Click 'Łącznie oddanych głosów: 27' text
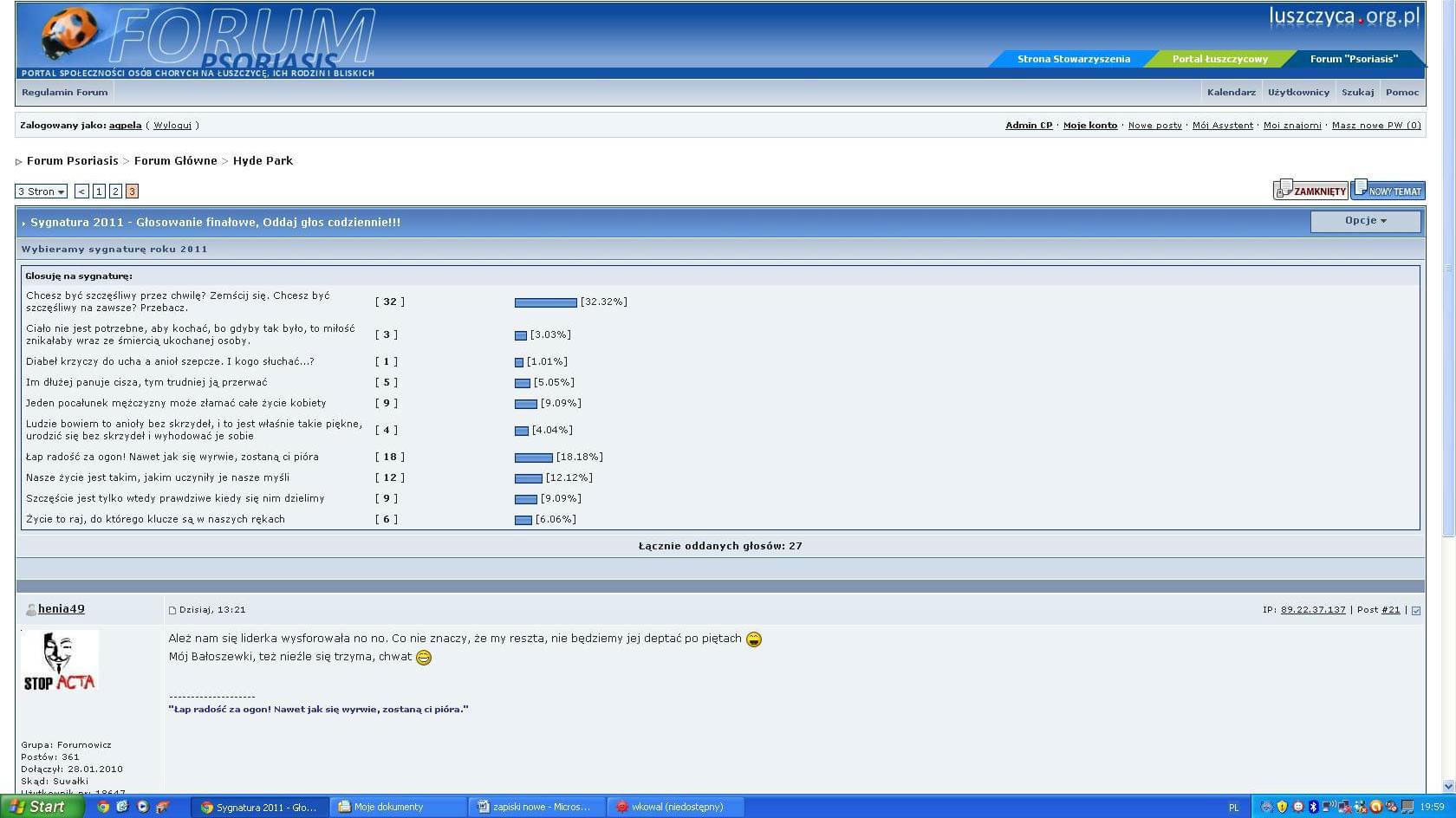Viewport: 1456px width, 818px height. point(720,546)
